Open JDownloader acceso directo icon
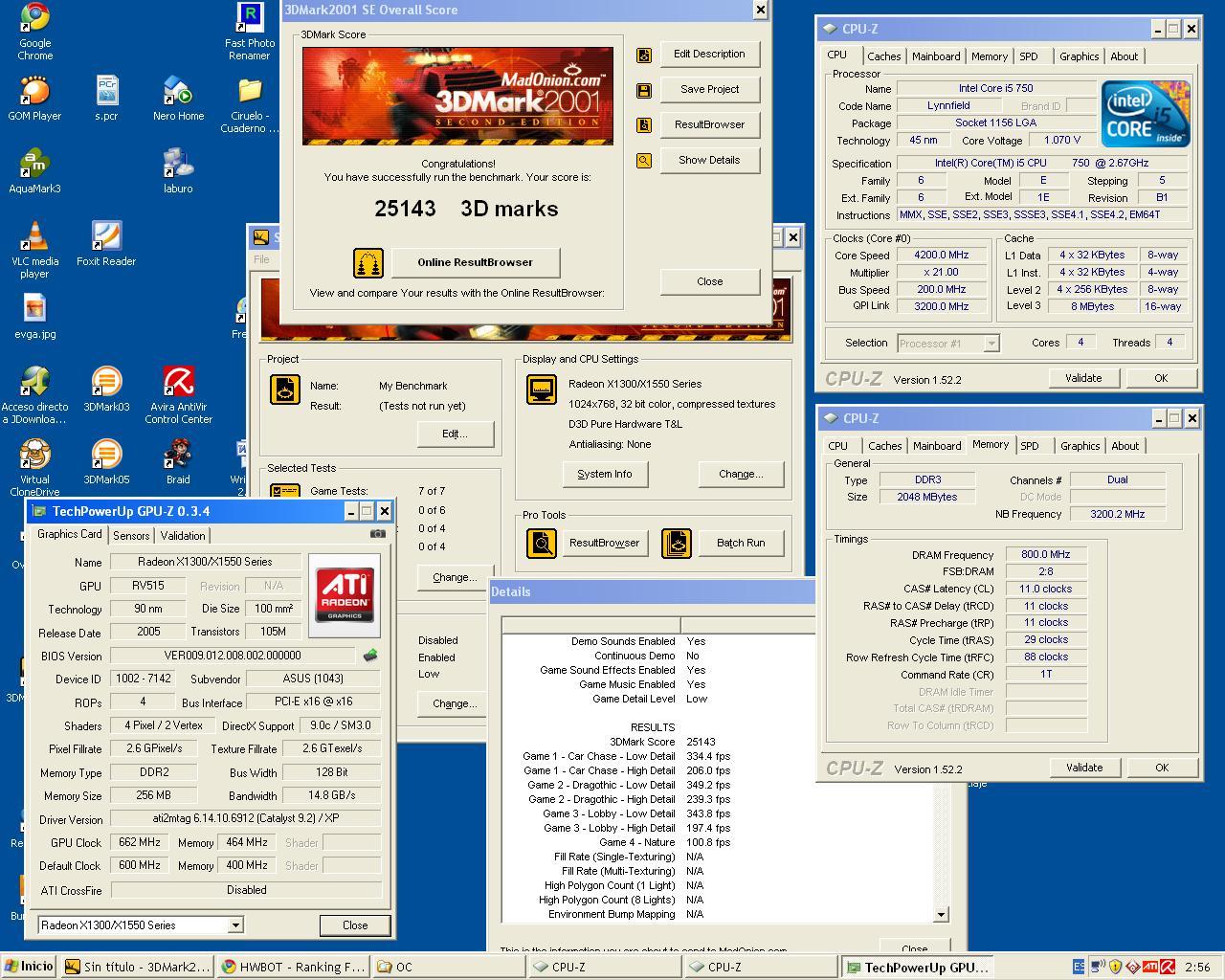1225x980 pixels. pos(34,395)
